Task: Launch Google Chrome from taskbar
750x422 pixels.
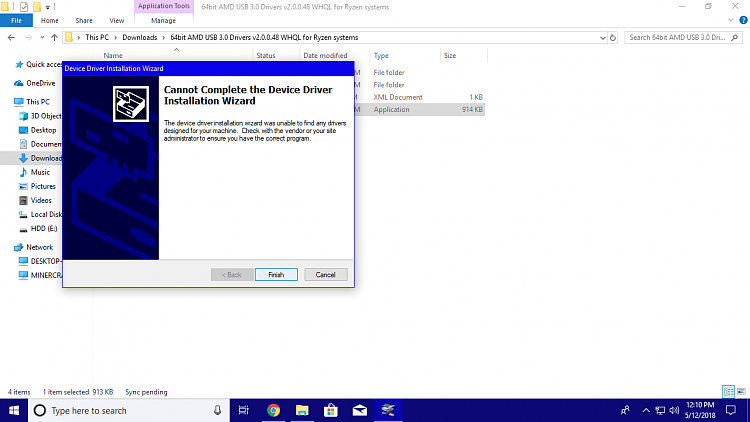Action: pyautogui.click(x=273, y=411)
